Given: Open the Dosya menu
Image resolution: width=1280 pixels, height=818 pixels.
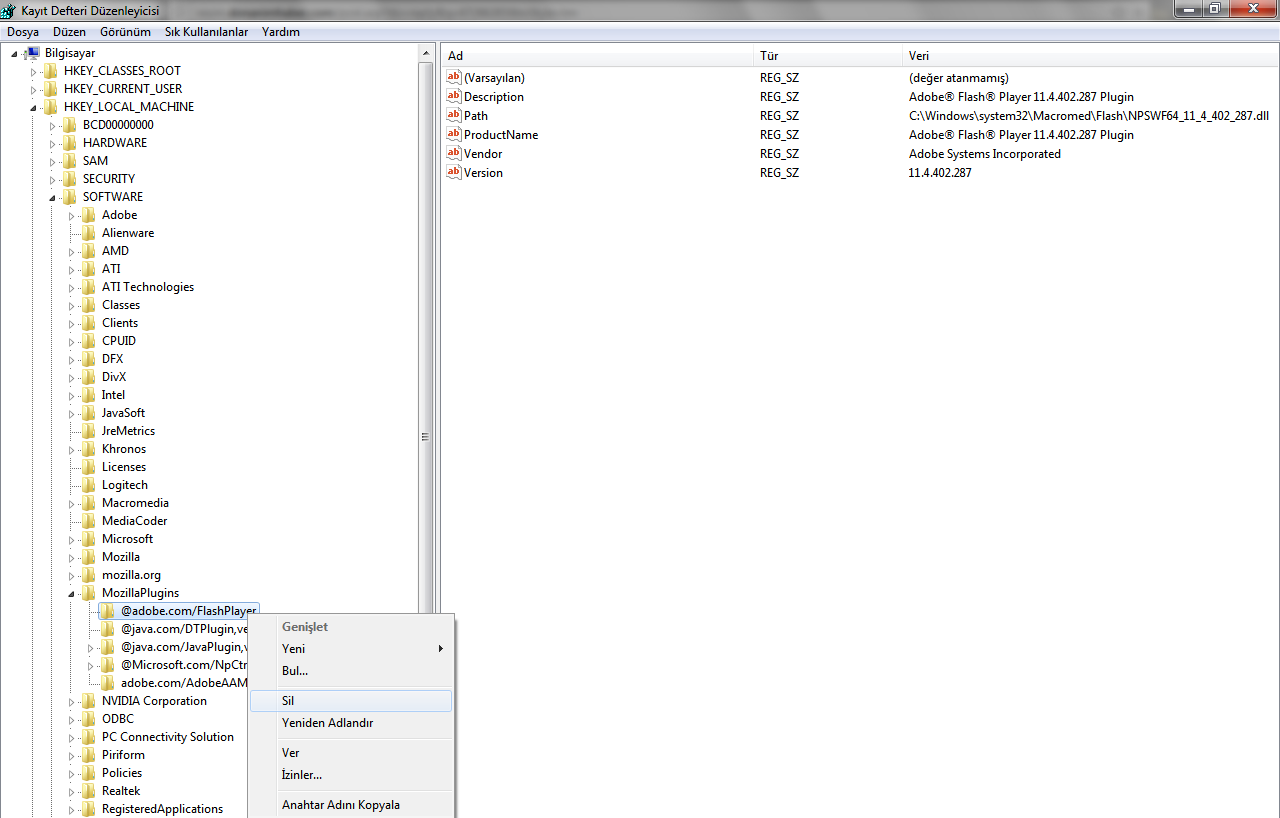Looking at the screenshot, I should [x=23, y=32].
